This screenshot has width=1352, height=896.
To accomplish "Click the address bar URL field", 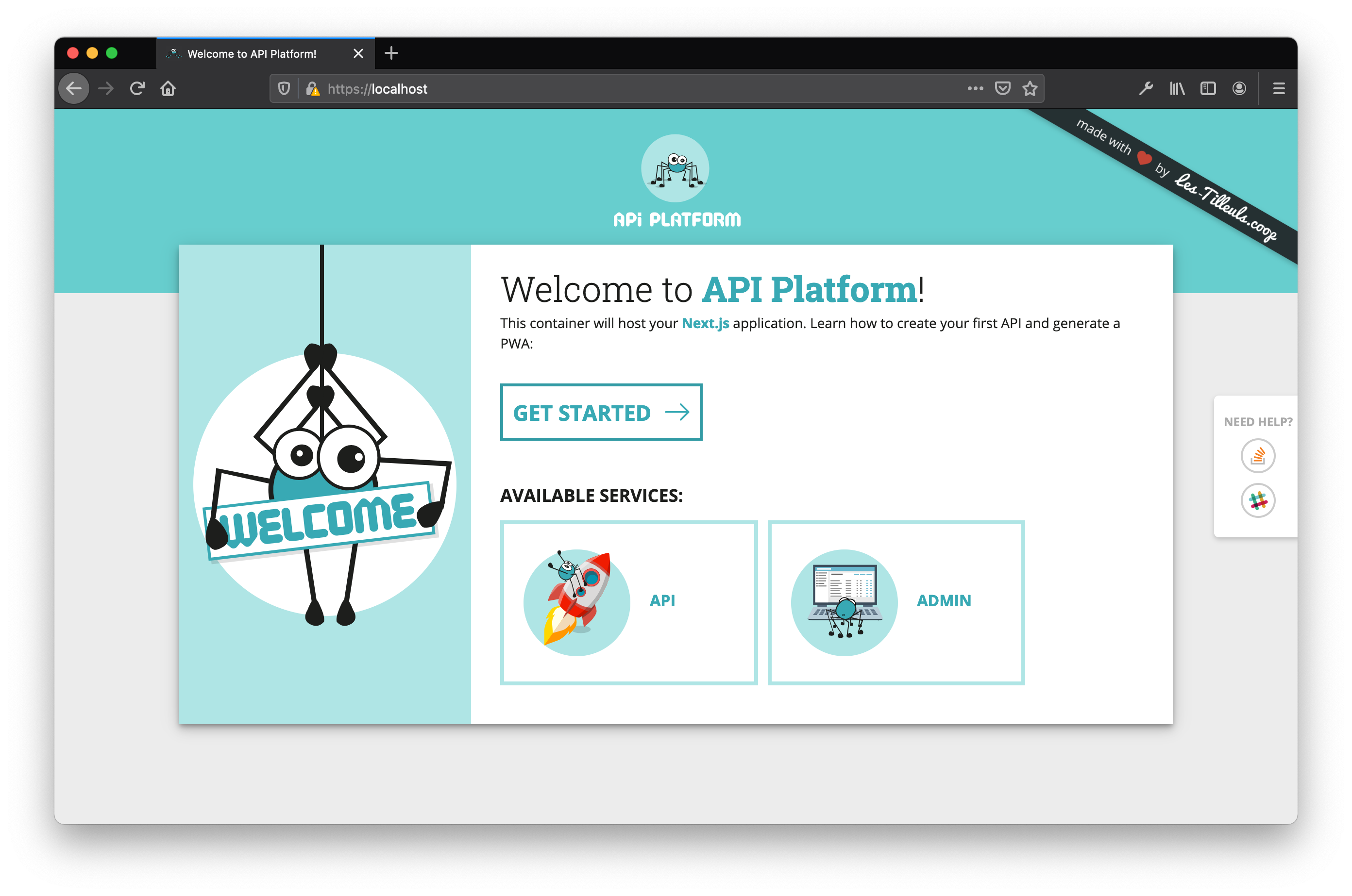I will tap(629, 88).
